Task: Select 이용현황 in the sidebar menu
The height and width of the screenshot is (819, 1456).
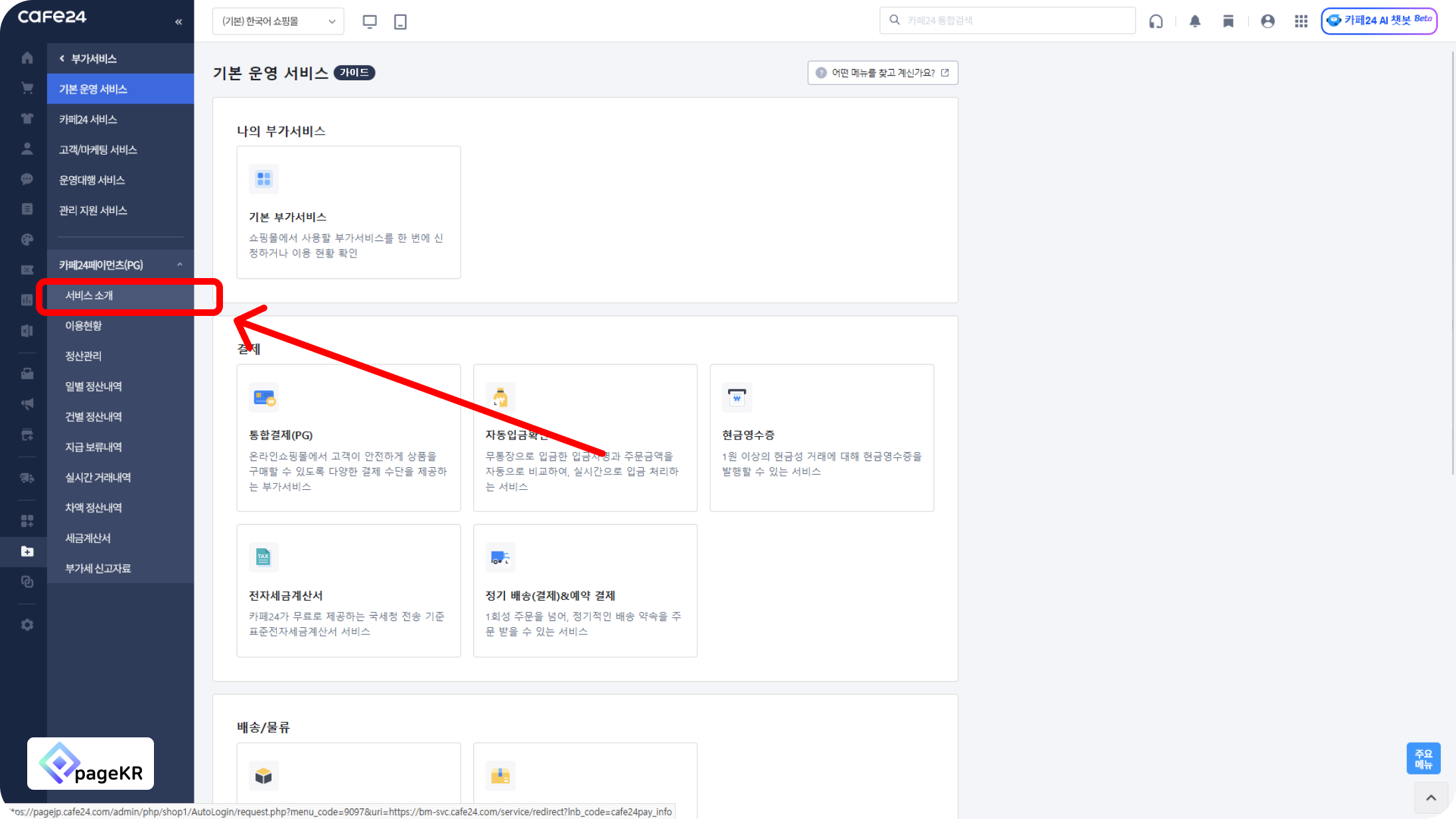Action: click(x=84, y=325)
